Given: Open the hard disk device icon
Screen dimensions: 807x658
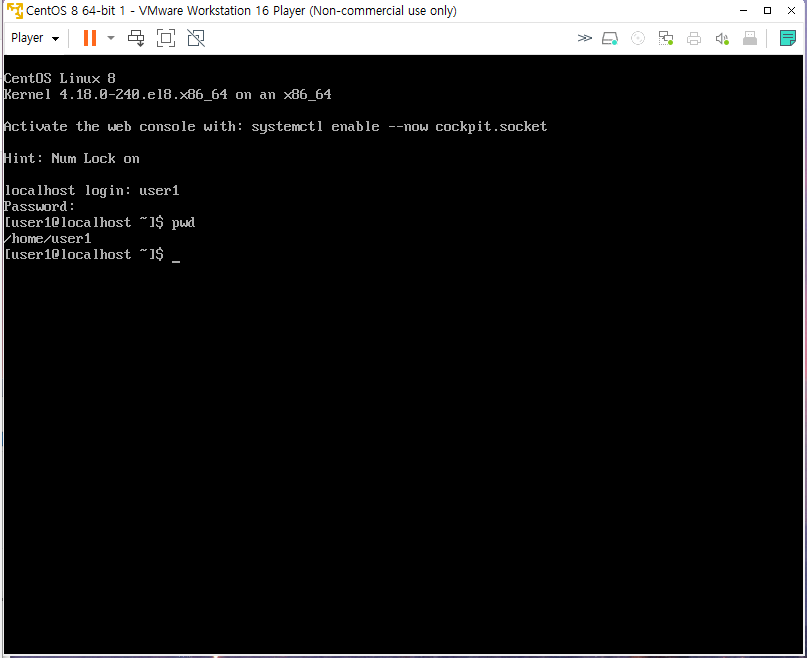Looking at the screenshot, I should [x=610, y=38].
